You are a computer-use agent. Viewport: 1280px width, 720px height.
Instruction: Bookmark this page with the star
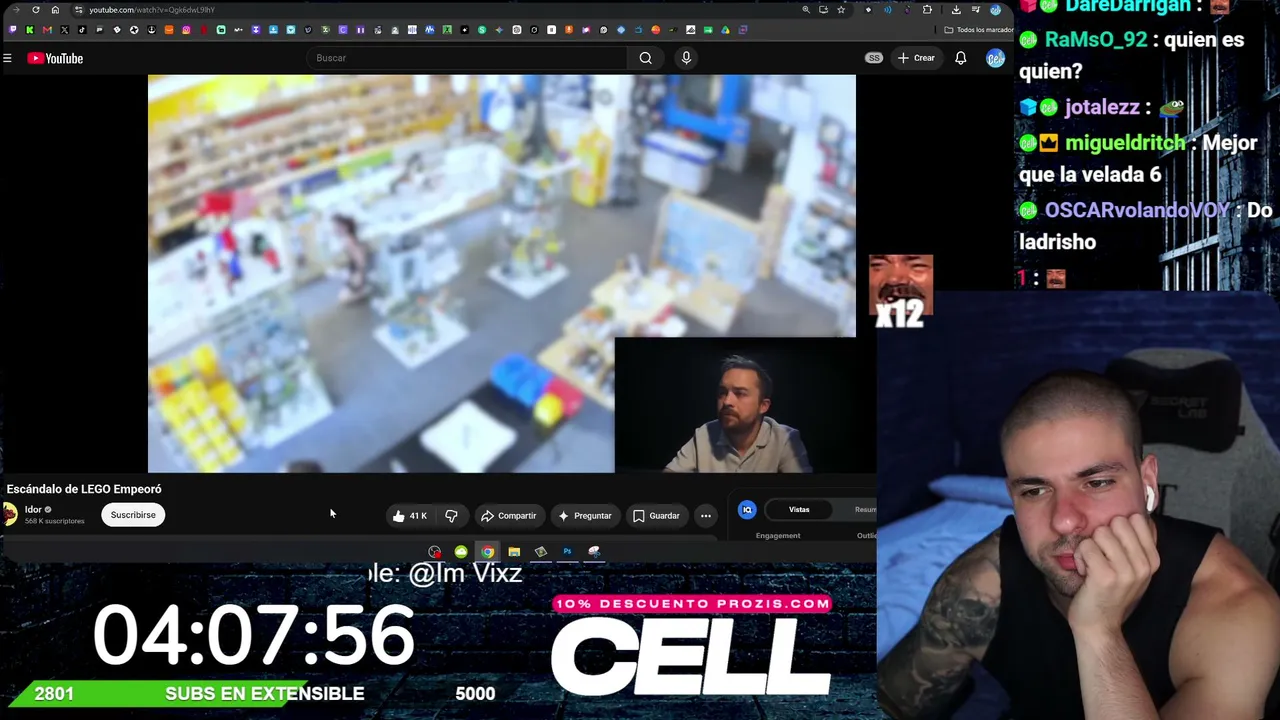click(x=841, y=10)
